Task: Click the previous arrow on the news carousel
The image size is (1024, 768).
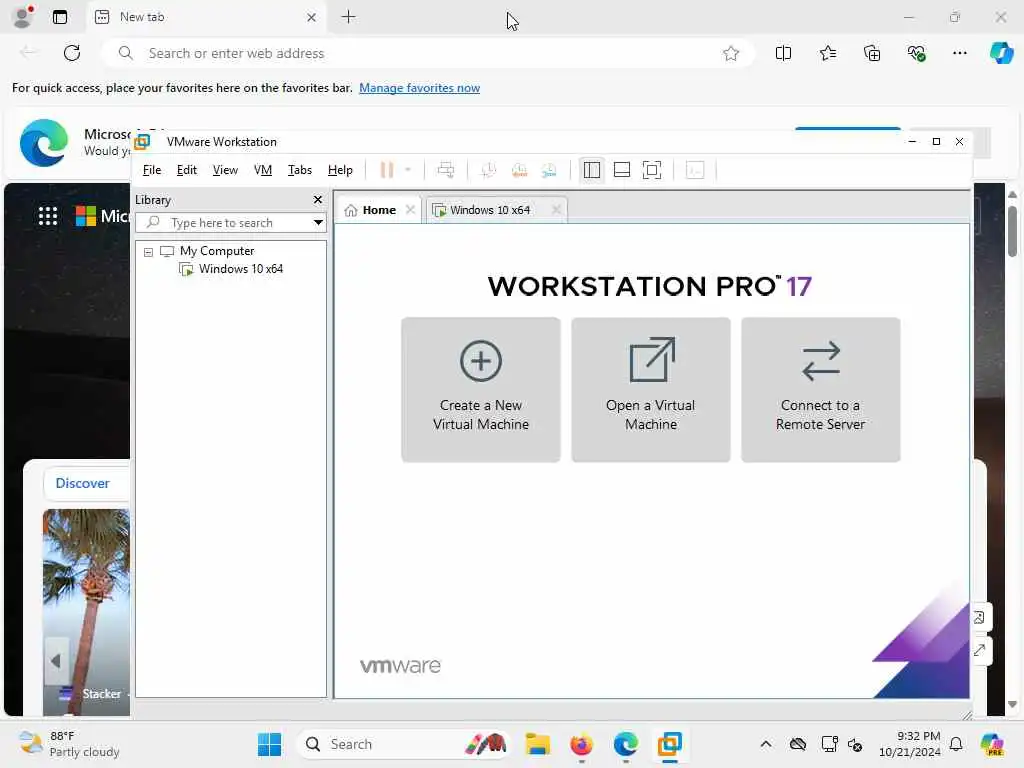Action: (x=56, y=661)
